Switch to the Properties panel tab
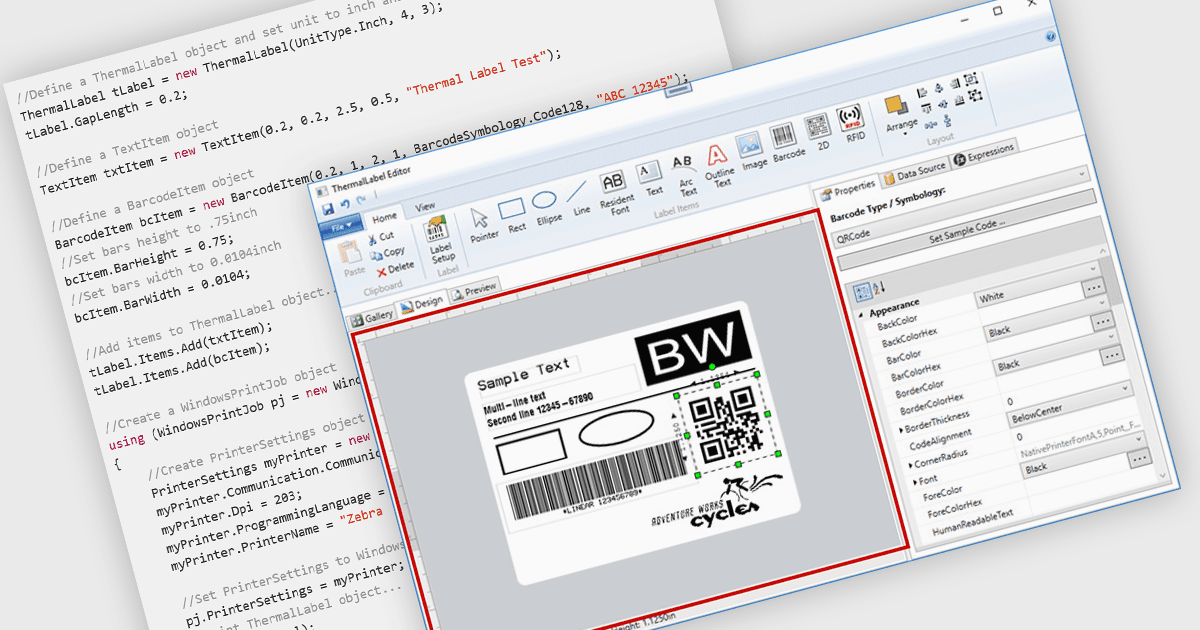The height and width of the screenshot is (630, 1200). [847, 188]
